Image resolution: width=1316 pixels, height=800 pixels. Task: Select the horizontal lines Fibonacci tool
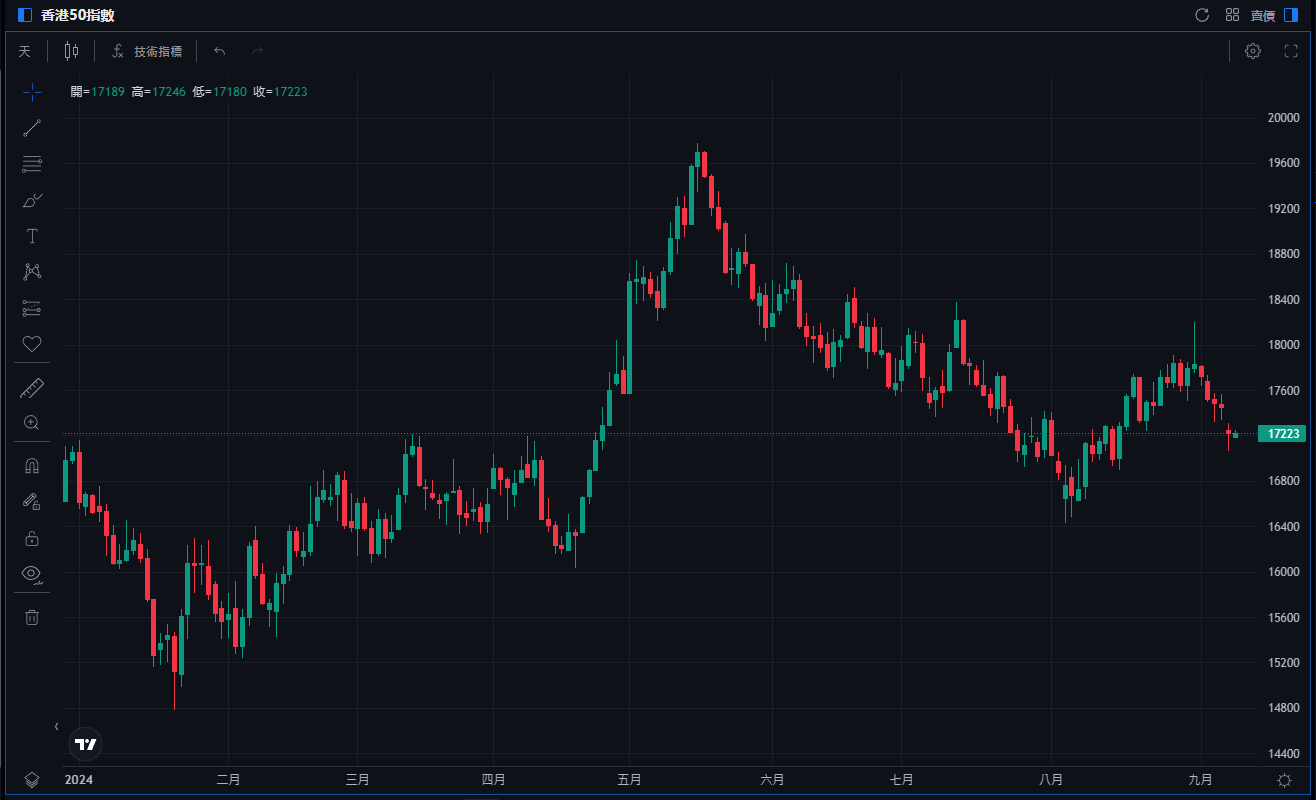[x=32, y=164]
